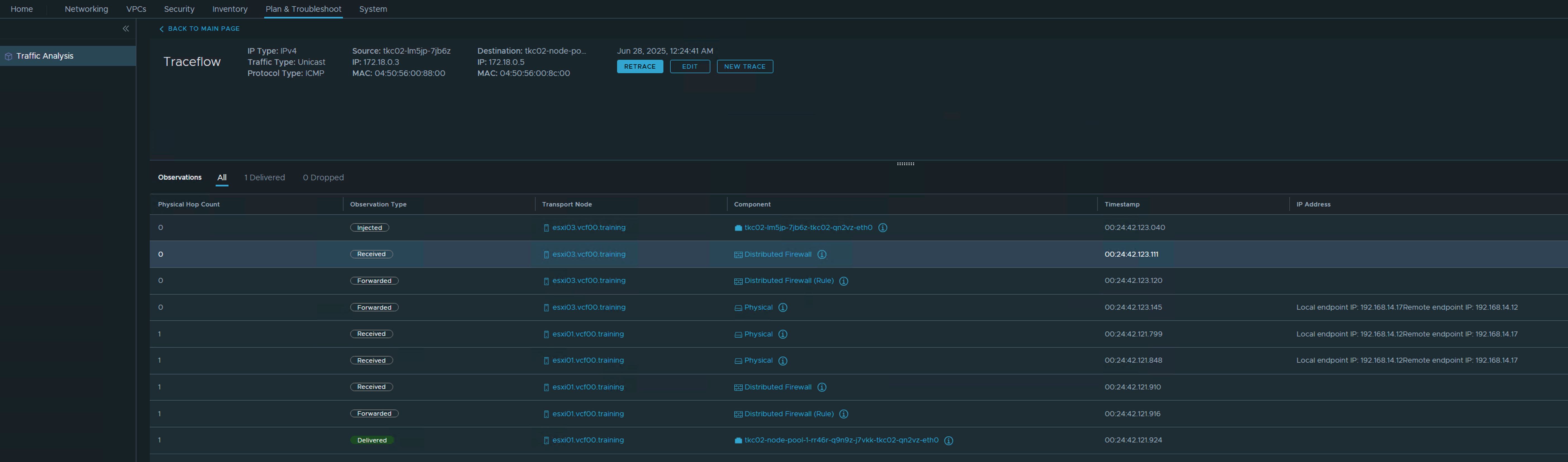Open info icon for Distributed Firewall (Rule) on esxi03
Screen dimensions: 1568x462
tap(844, 281)
